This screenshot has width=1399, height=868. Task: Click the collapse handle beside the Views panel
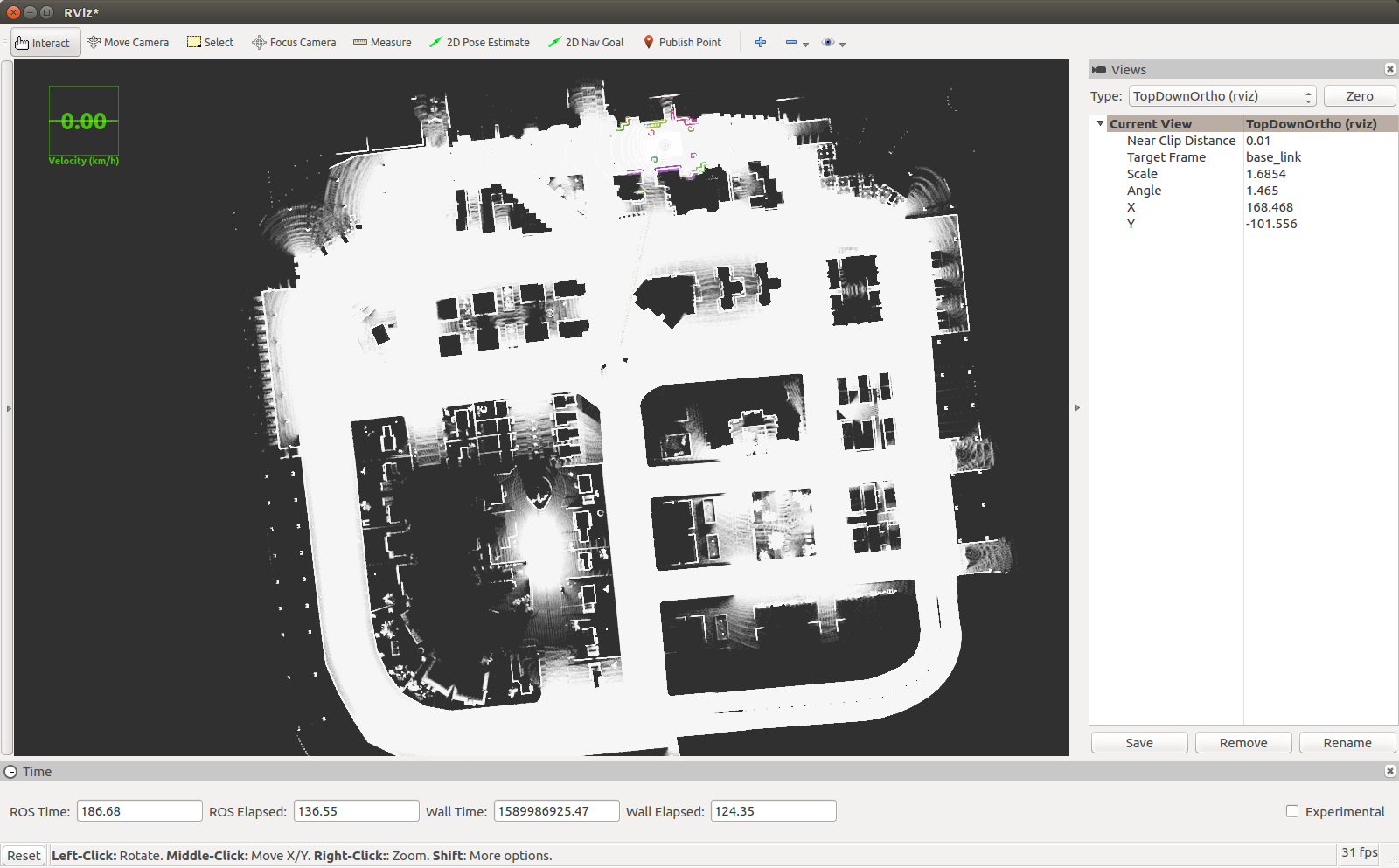[x=1077, y=408]
